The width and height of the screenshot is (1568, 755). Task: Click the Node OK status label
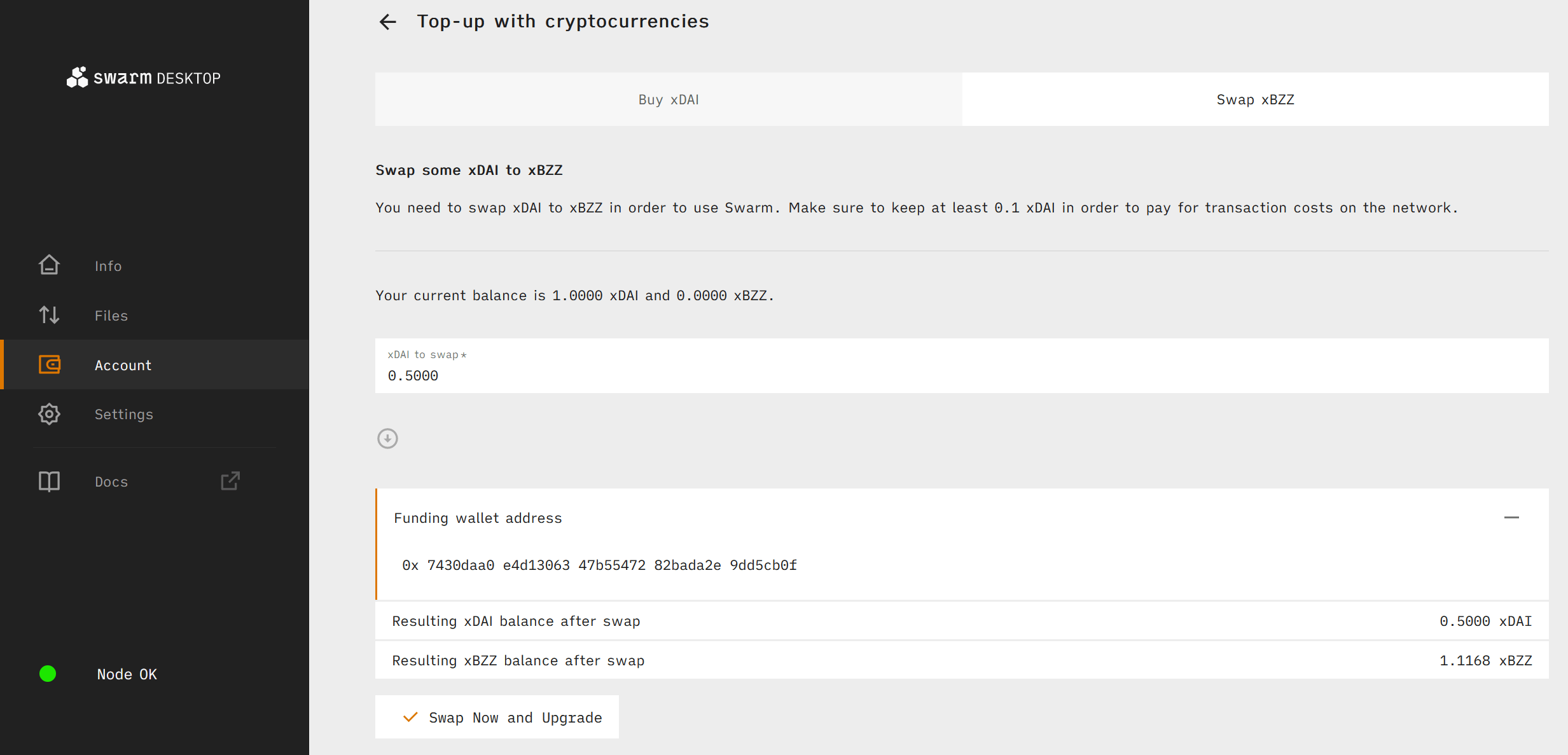tap(127, 674)
